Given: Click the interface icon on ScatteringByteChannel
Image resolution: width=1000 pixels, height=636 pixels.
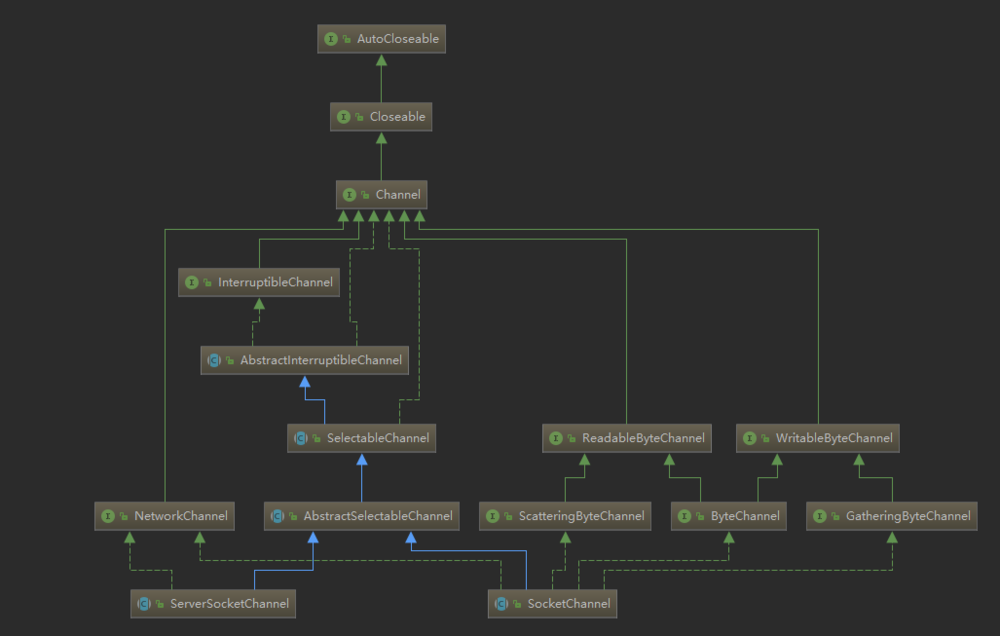Looking at the screenshot, I should coord(493,516).
